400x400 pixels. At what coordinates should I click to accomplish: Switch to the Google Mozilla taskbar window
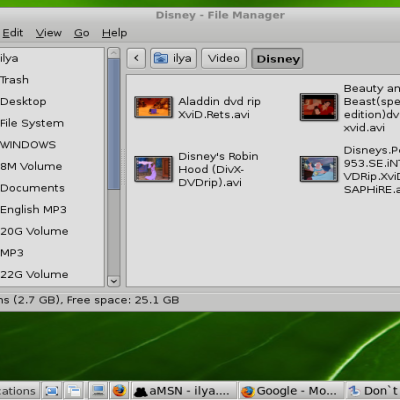point(290,391)
